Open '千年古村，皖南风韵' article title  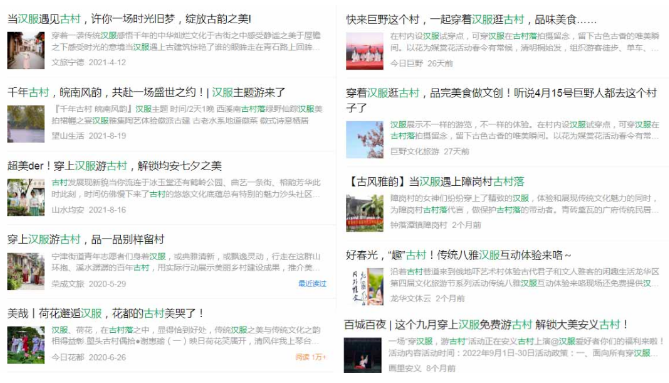[146, 92]
